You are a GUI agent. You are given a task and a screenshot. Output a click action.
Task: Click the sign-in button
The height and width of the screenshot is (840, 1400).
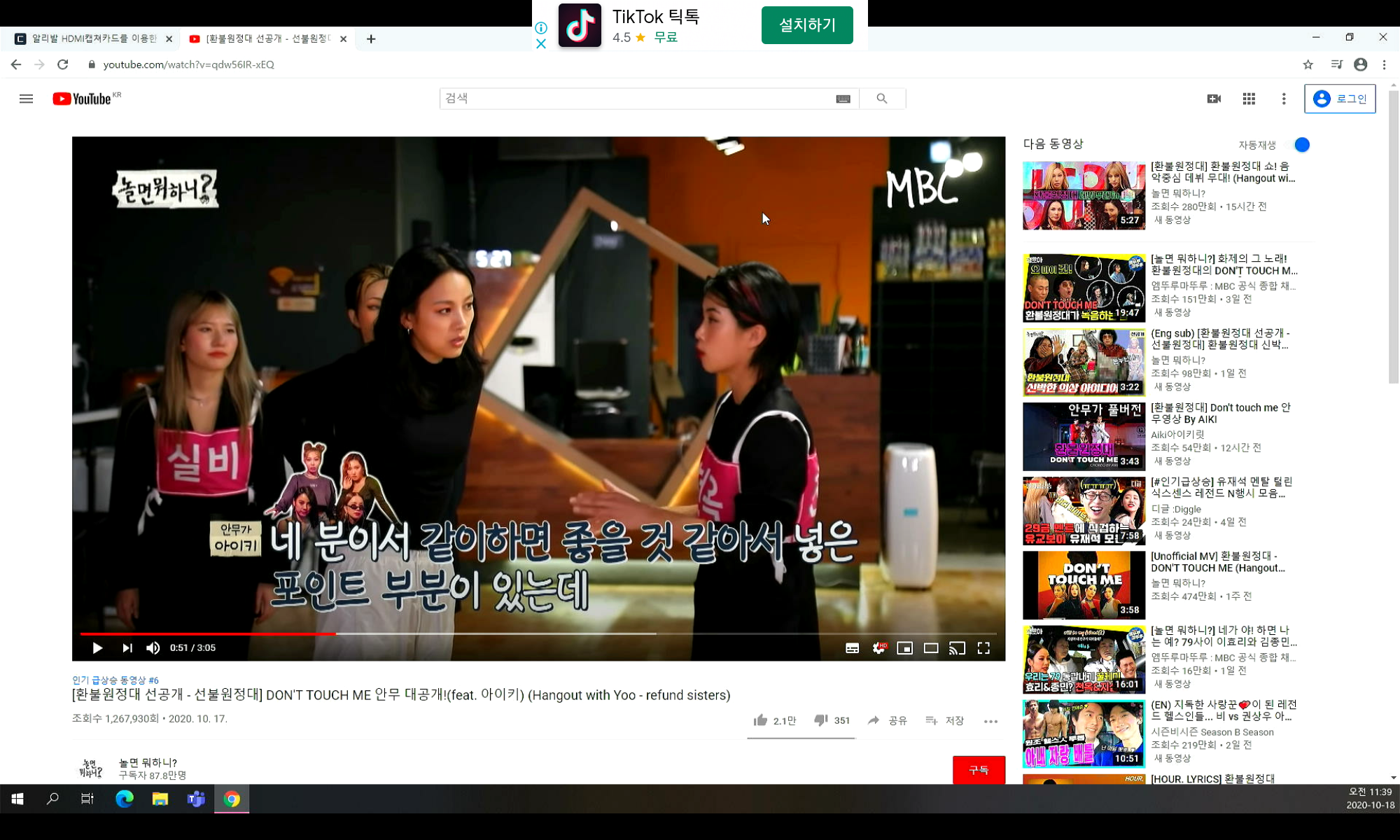click(x=1339, y=99)
